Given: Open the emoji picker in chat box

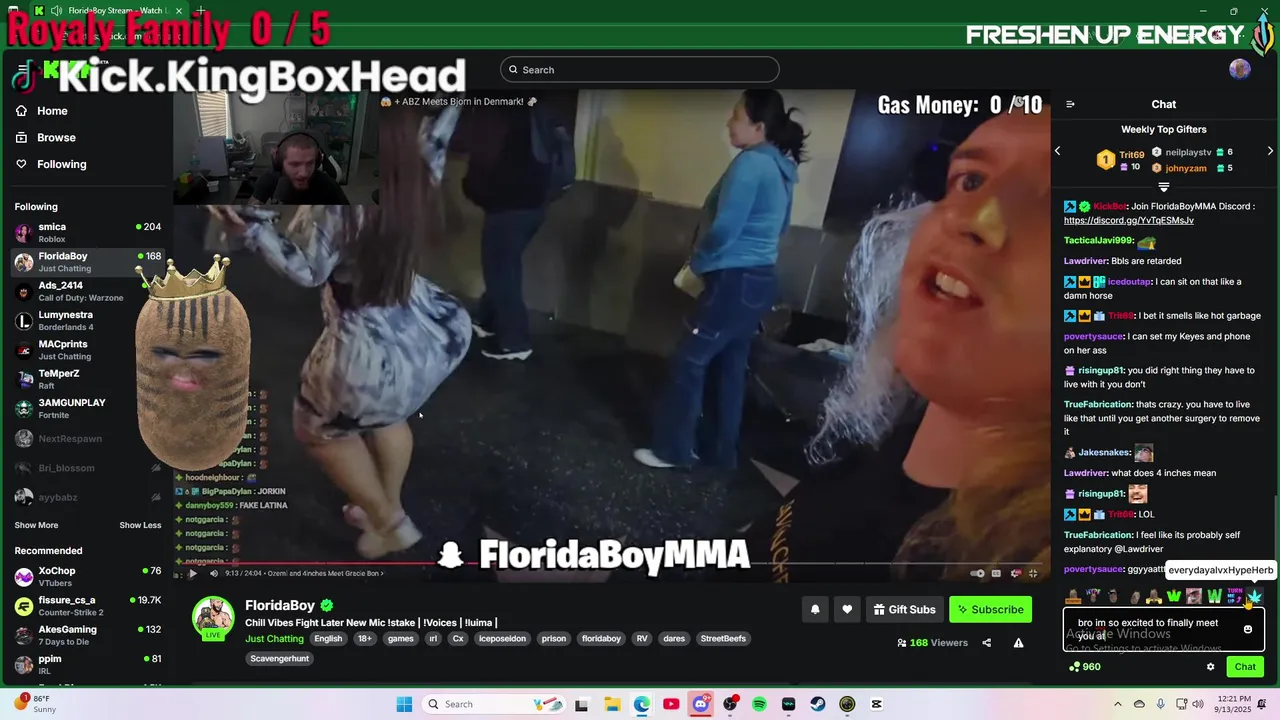Looking at the screenshot, I should tap(1248, 629).
